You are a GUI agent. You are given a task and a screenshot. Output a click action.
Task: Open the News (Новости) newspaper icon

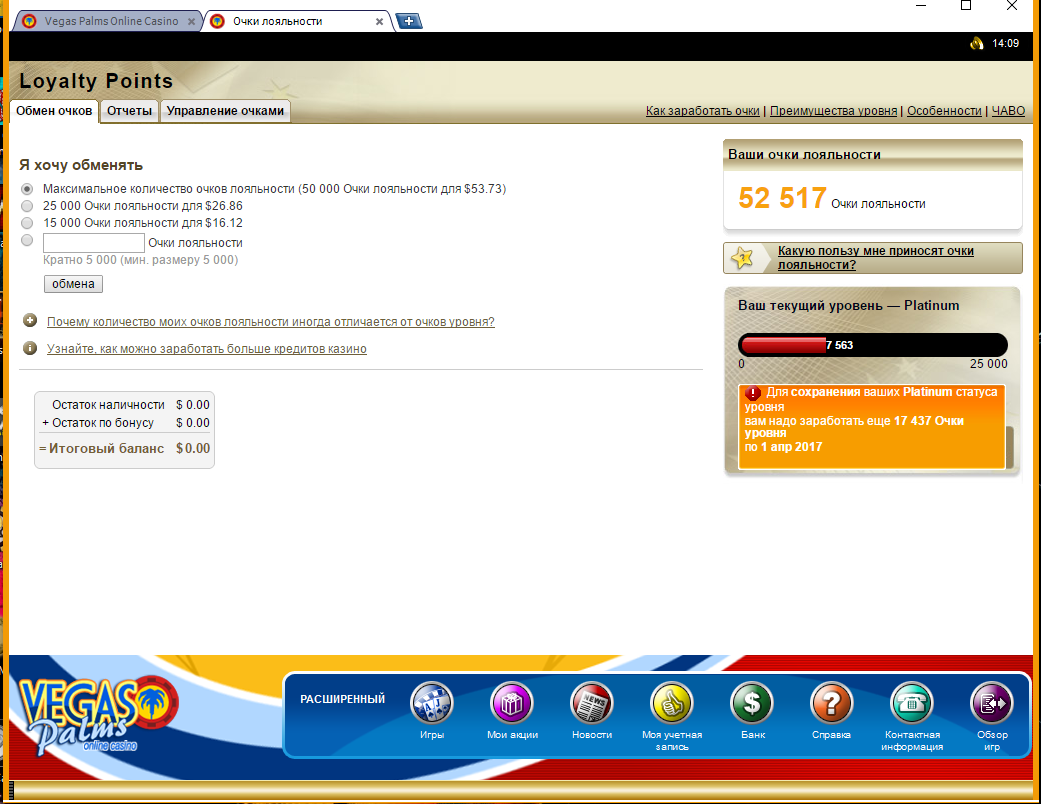click(592, 703)
